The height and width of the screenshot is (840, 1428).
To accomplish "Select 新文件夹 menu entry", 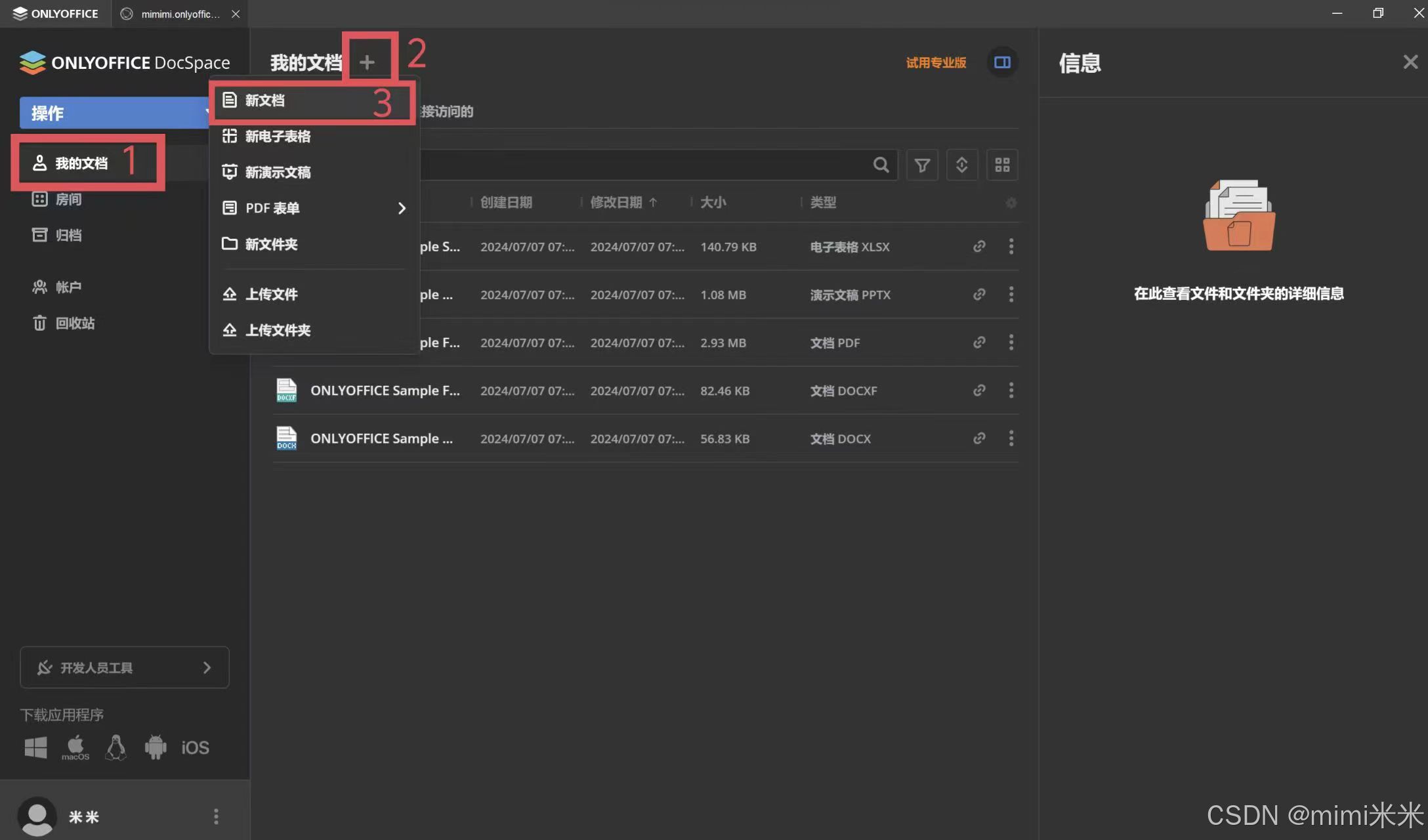I will pos(313,244).
